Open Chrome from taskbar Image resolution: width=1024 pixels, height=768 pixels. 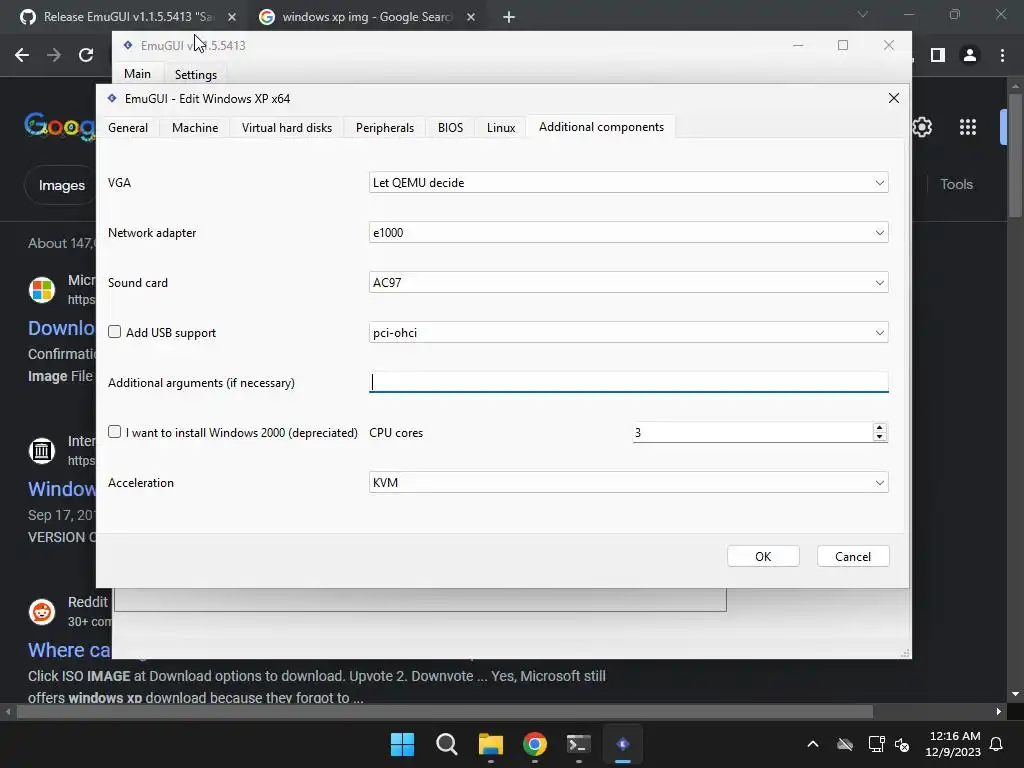(x=535, y=744)
